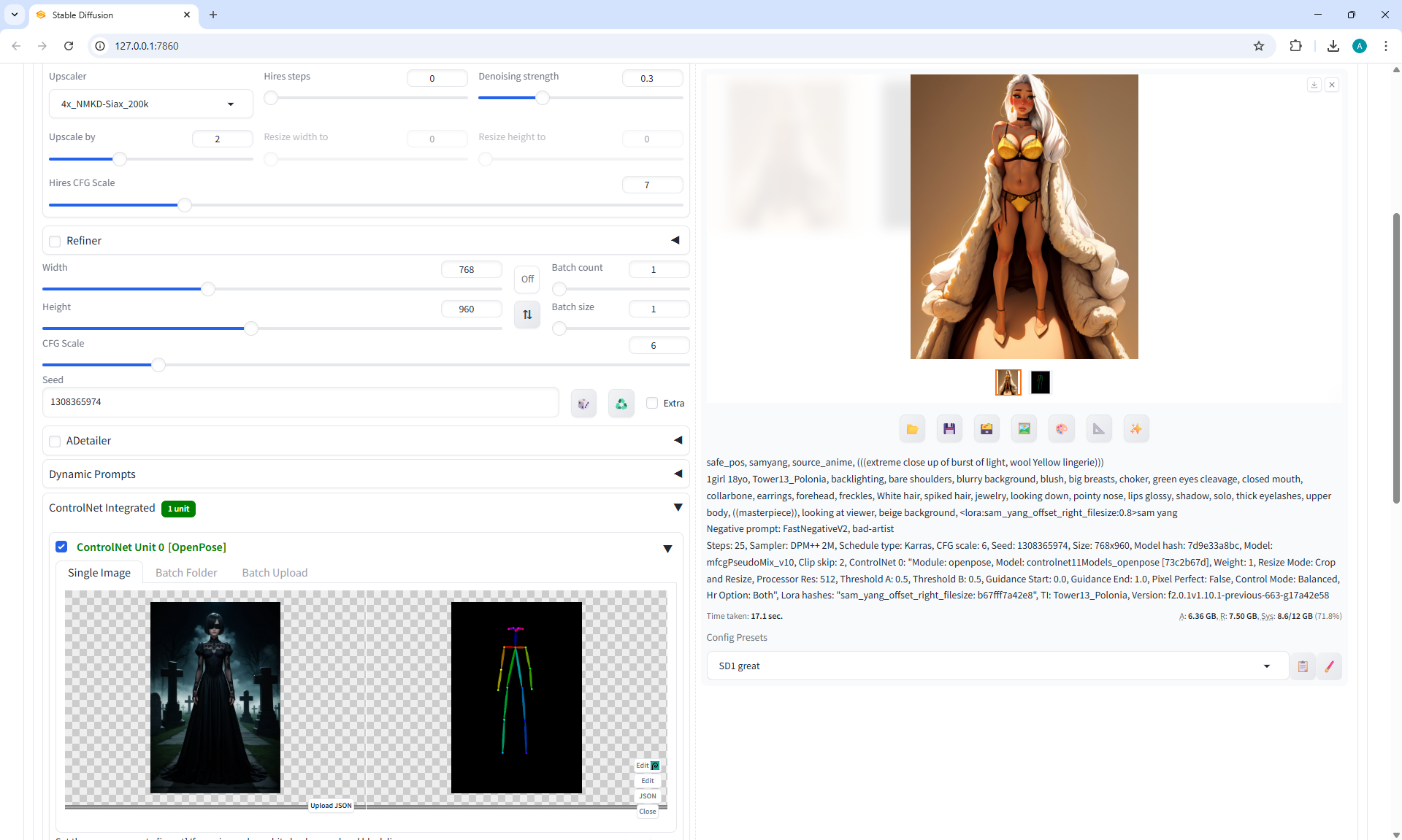Open the Upscaler 4x_NMKD-Siax_200k dropdown

pyautogui.click(x=151, y=104)
